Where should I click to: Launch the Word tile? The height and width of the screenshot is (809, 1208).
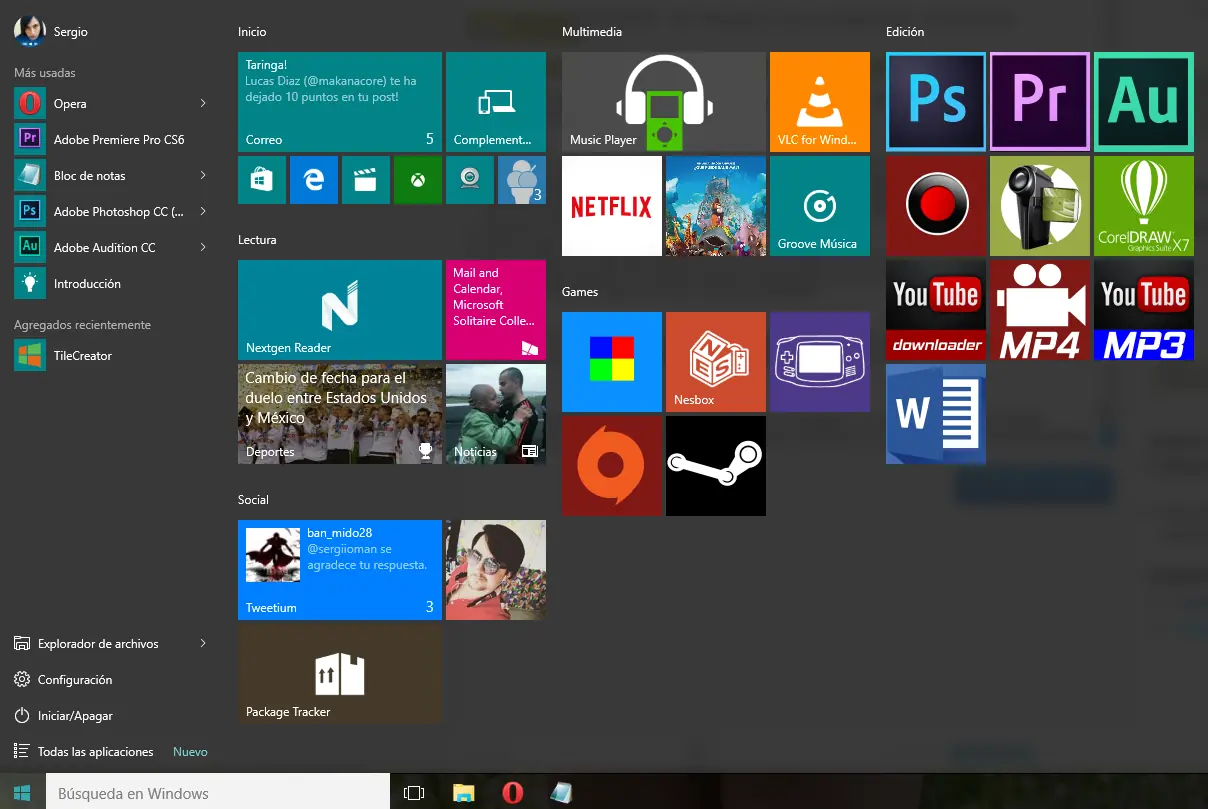(936, 414)
